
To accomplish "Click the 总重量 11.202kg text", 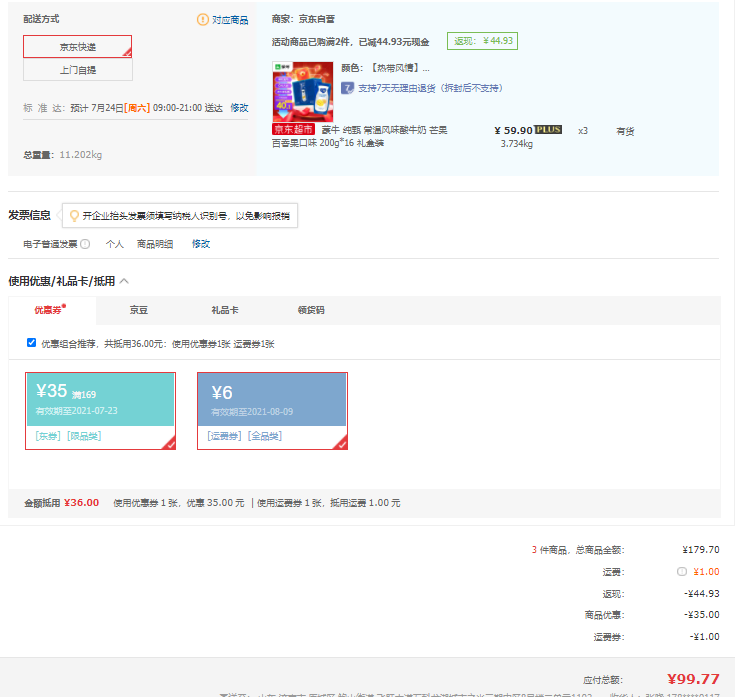I will tap(62, 155).
